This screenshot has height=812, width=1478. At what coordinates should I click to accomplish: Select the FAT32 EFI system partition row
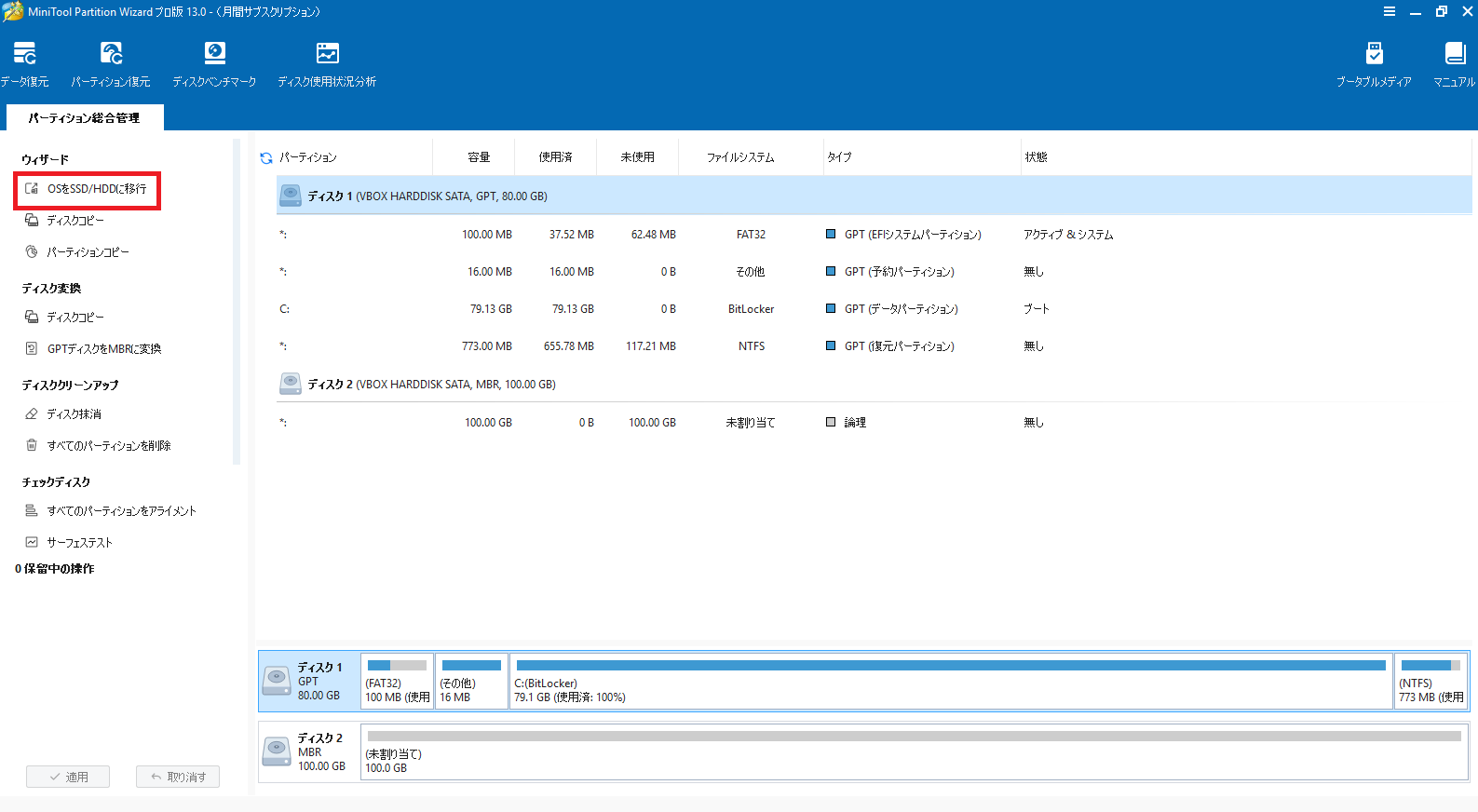(874, 235)
